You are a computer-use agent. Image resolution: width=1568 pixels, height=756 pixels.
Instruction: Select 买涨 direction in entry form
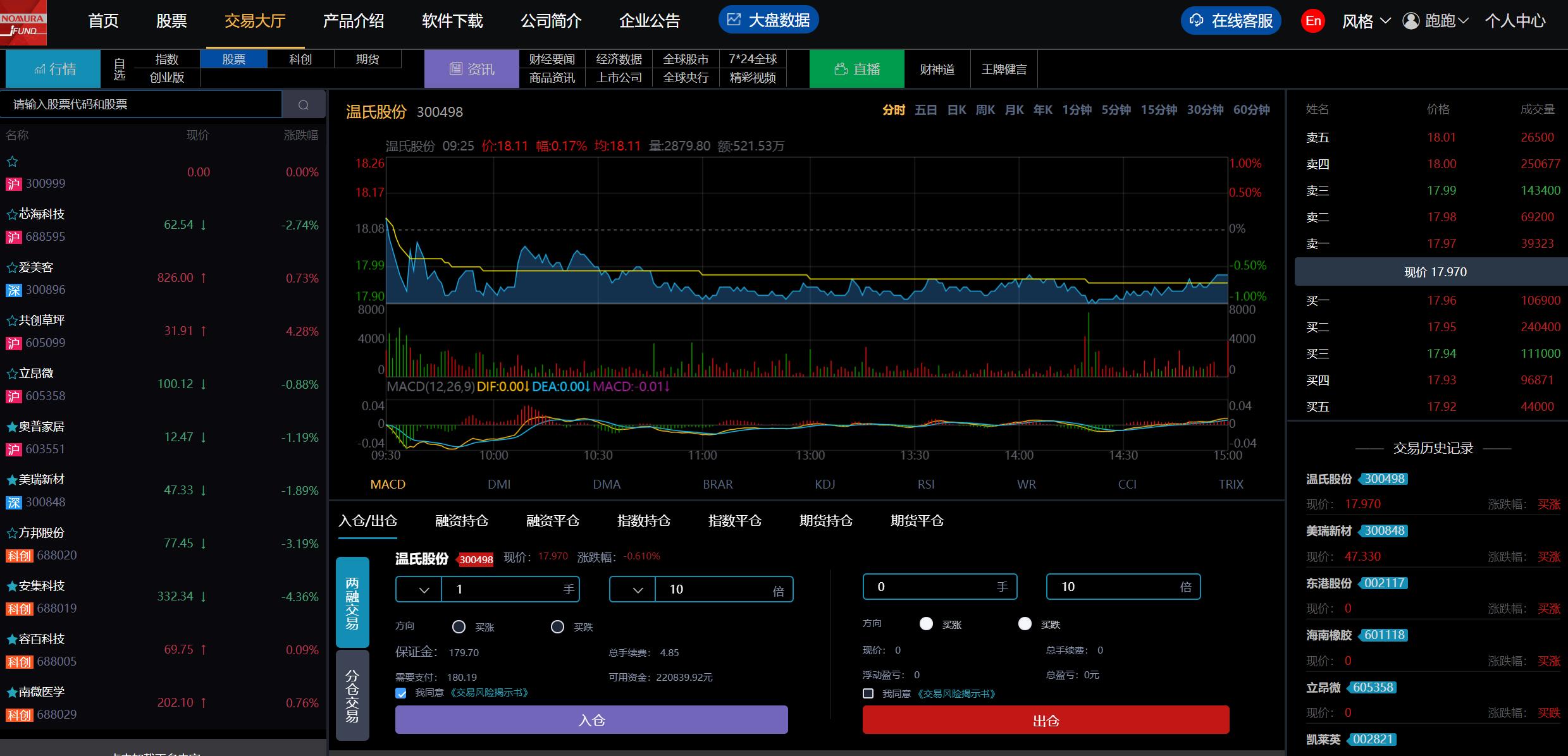pyautogui.click(x=459, y=626)
